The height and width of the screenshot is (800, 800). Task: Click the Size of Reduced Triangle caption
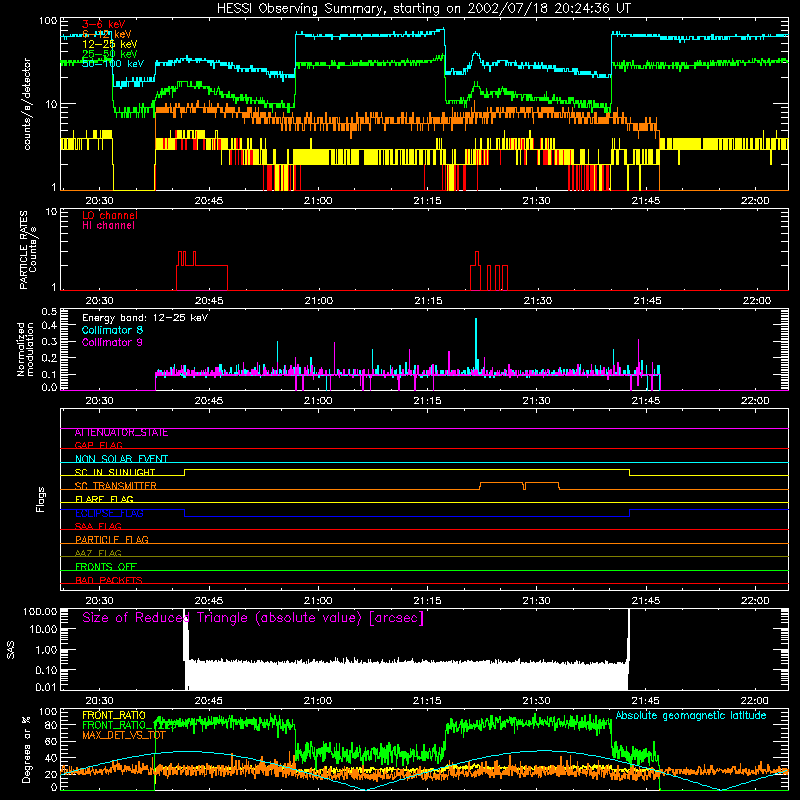(x=253, y=618)
